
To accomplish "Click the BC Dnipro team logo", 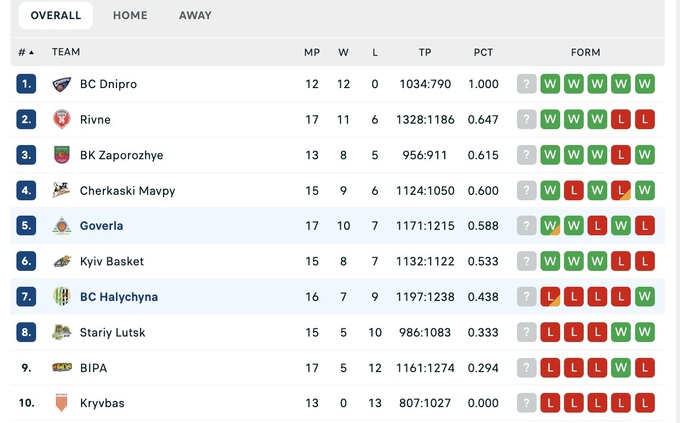I will pos(62,84).
